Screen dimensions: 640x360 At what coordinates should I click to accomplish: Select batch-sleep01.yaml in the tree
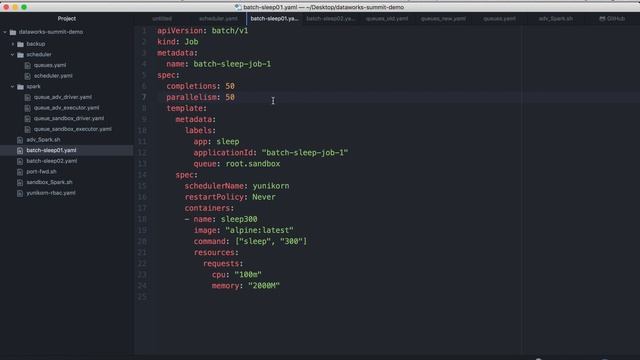coord(51,150)
